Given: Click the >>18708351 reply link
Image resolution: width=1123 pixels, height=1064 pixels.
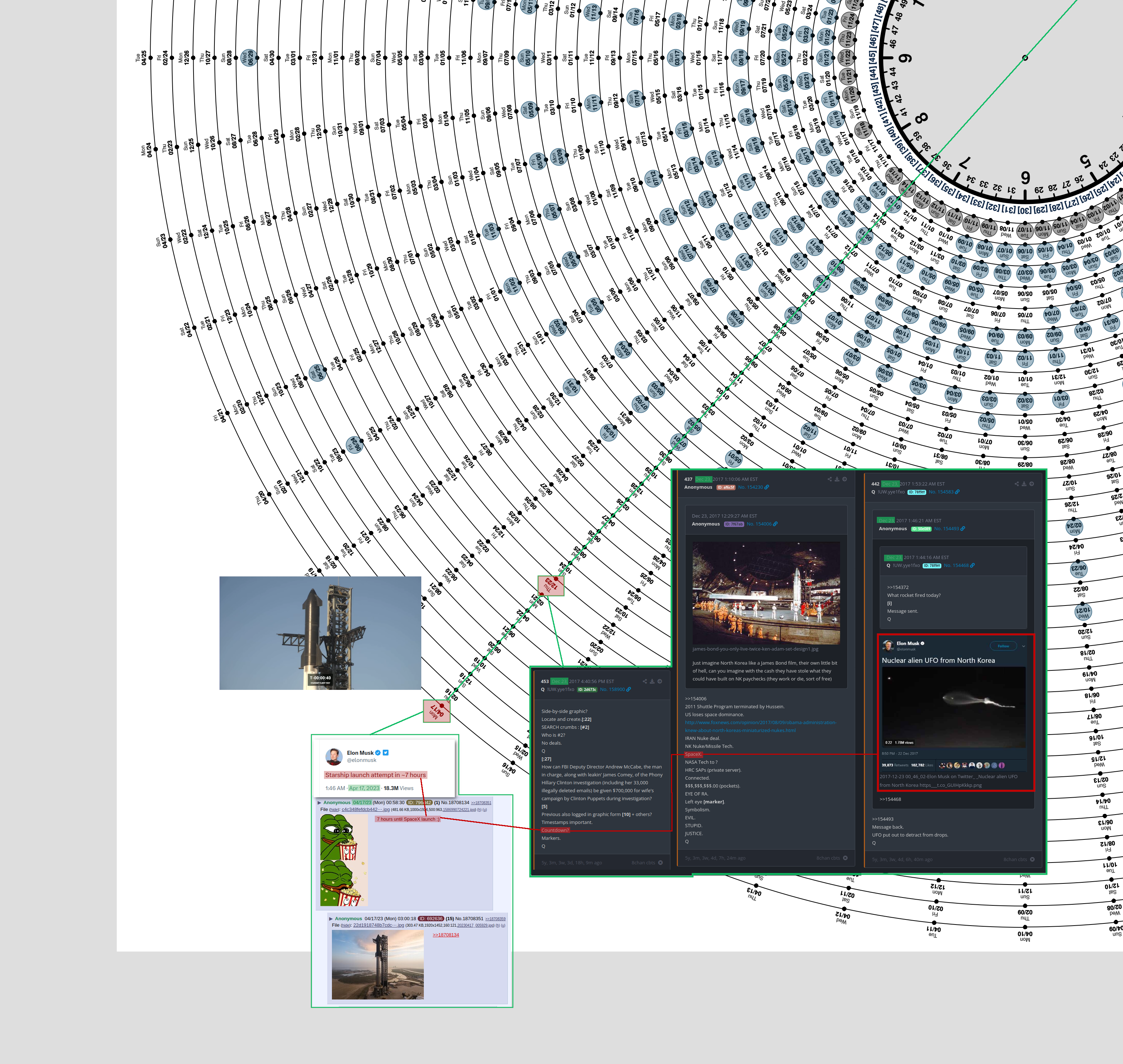Looking at the screenshot, I should point(481,803).
